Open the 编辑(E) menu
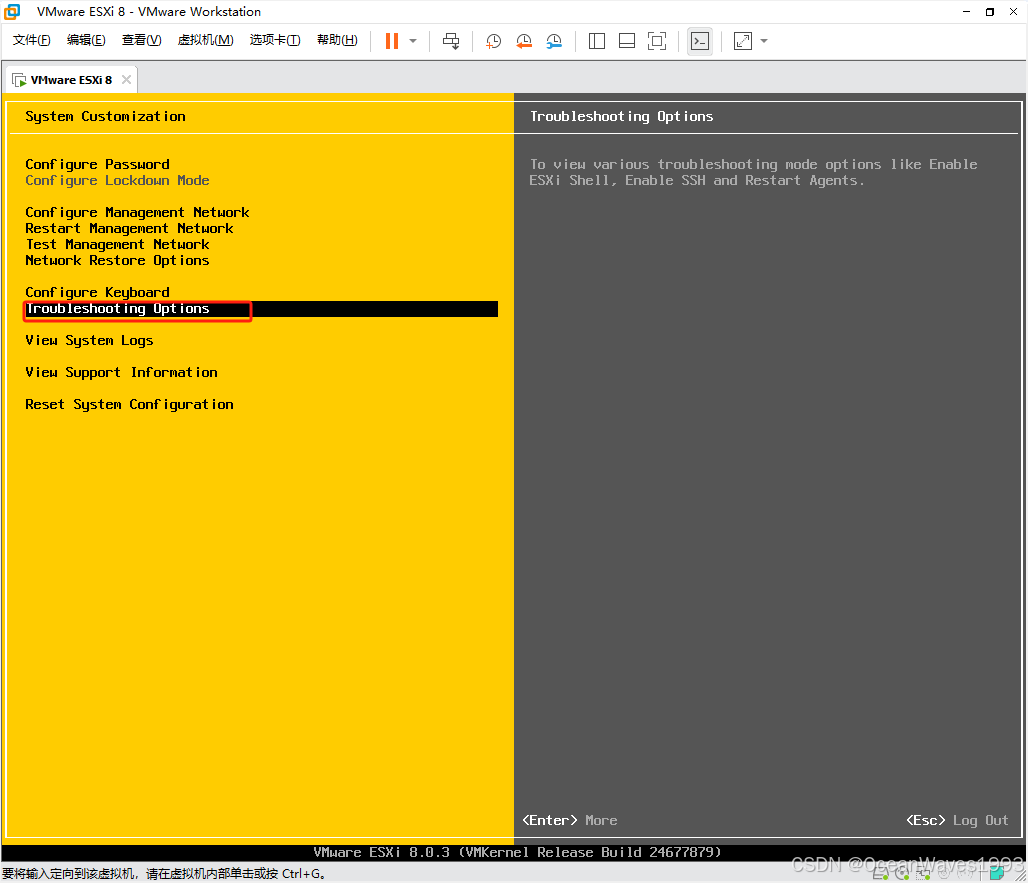 click(86, 40)
